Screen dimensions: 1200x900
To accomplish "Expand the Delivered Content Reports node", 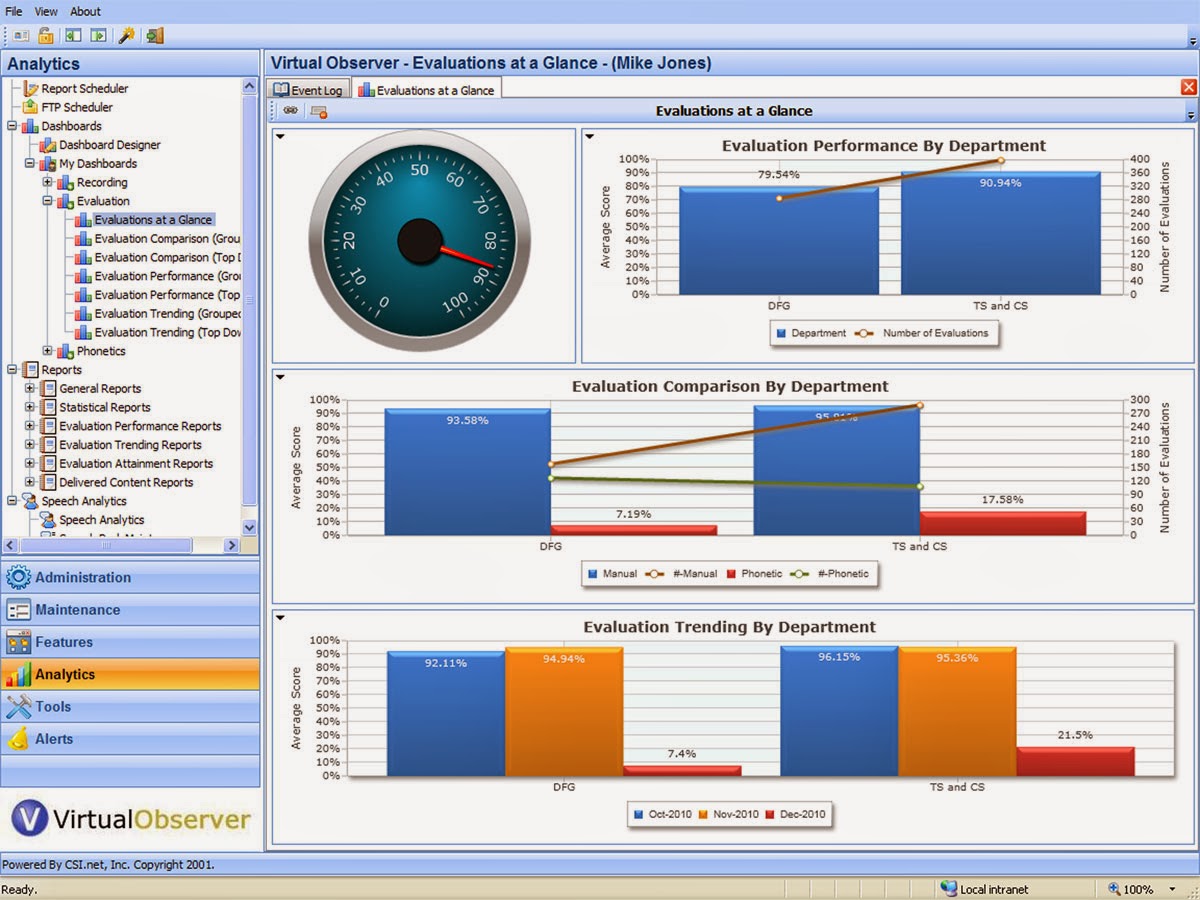I will tap(30, 482).
